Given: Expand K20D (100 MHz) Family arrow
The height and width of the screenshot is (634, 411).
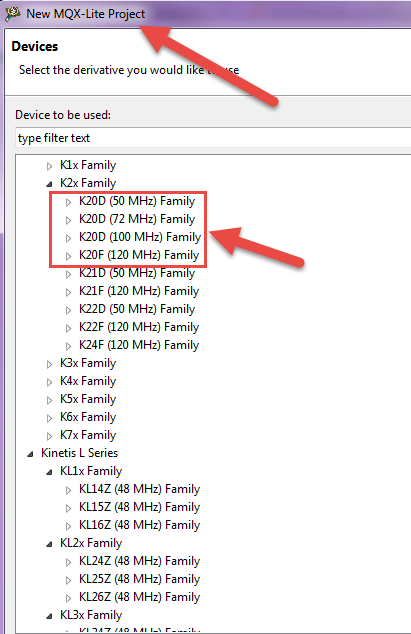Looking at the screenshot, I should [68, 238].
